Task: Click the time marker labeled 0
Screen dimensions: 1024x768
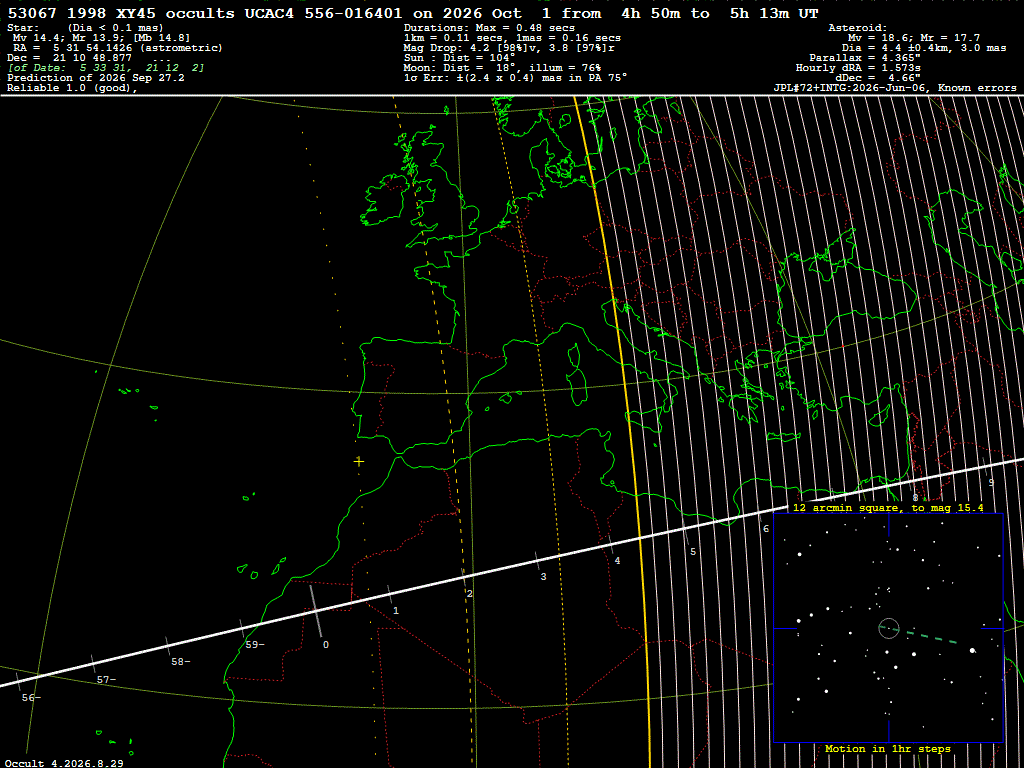Action: (326, 645)
